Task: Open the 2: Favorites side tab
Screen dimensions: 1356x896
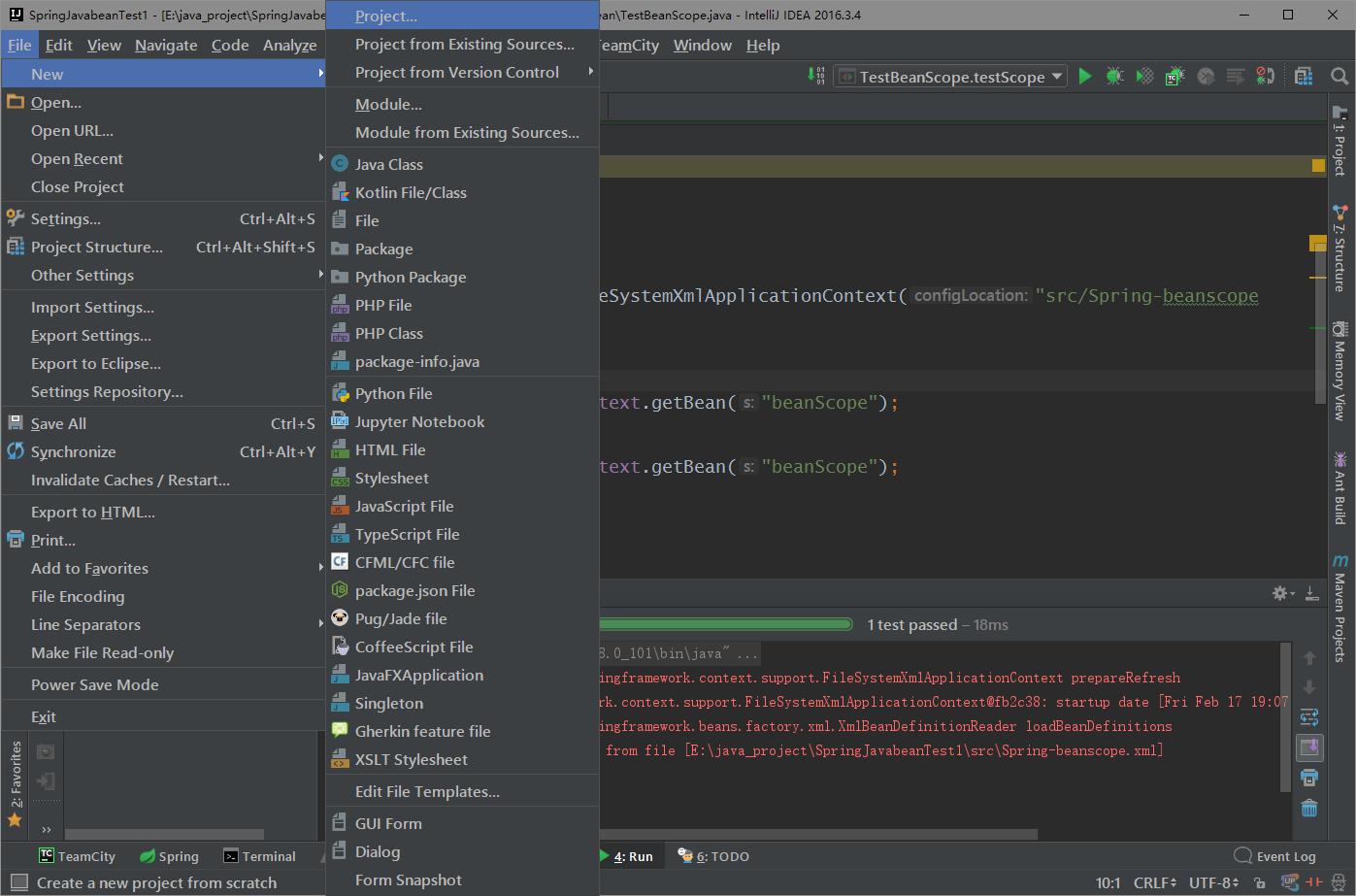Action: [15, 784]
